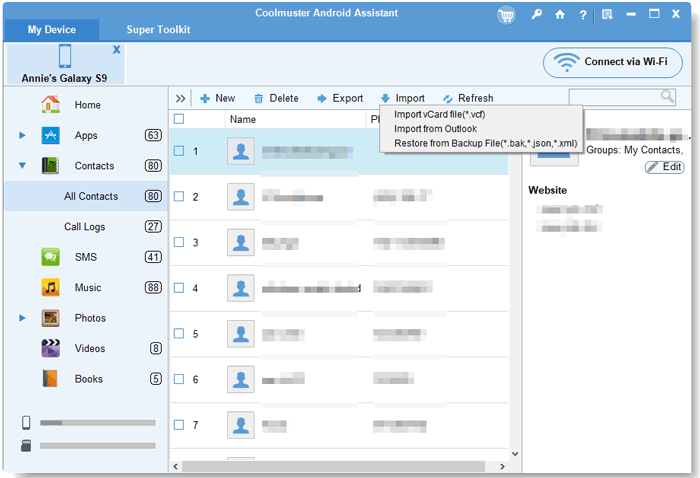Go to the home icon in the title bar
Screen dimensions: 700x478
[560, 15]
